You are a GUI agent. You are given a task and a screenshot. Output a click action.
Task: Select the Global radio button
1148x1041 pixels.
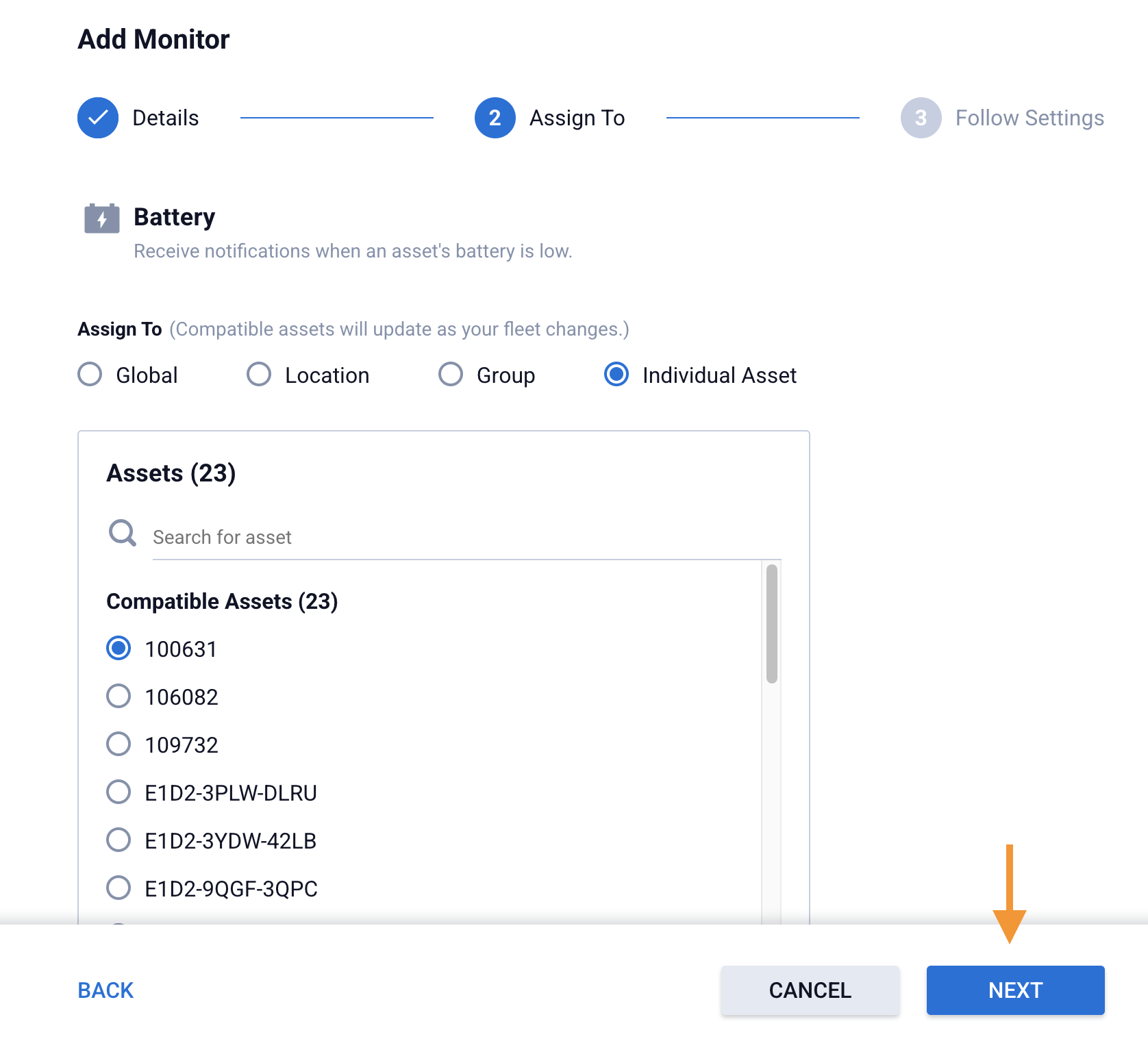pyautogui.click(x=90, y=375)
